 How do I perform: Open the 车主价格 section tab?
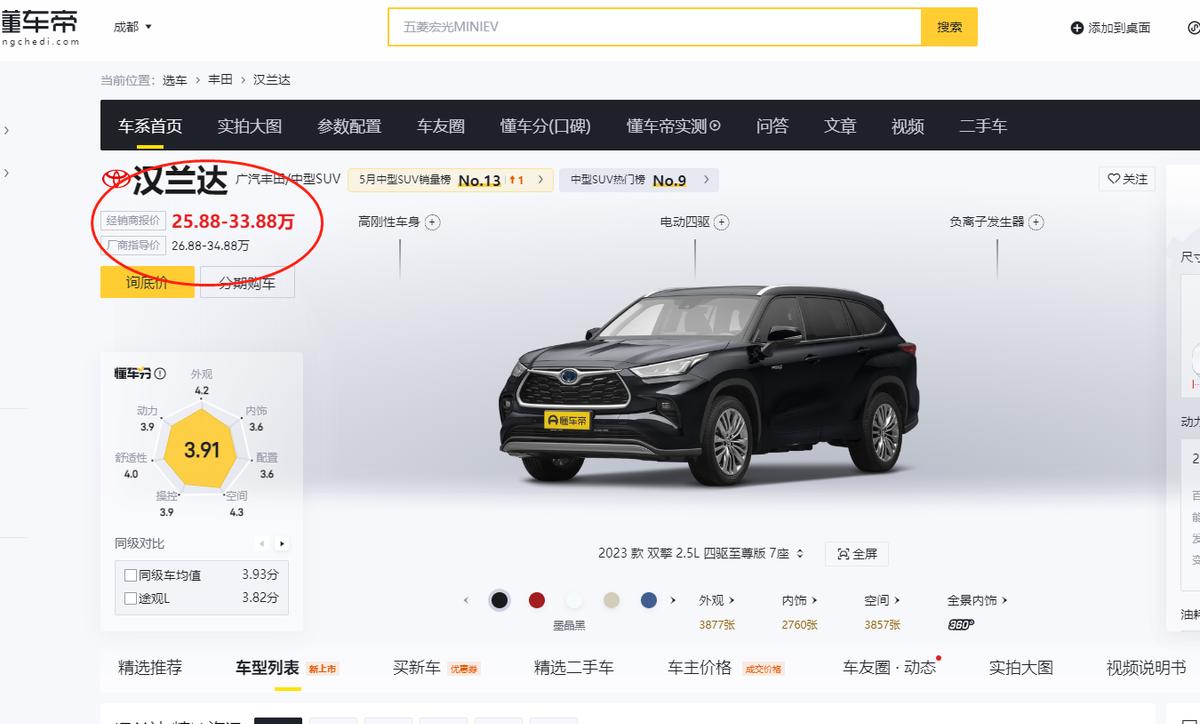pyautogui.click(x=700, y=667)
